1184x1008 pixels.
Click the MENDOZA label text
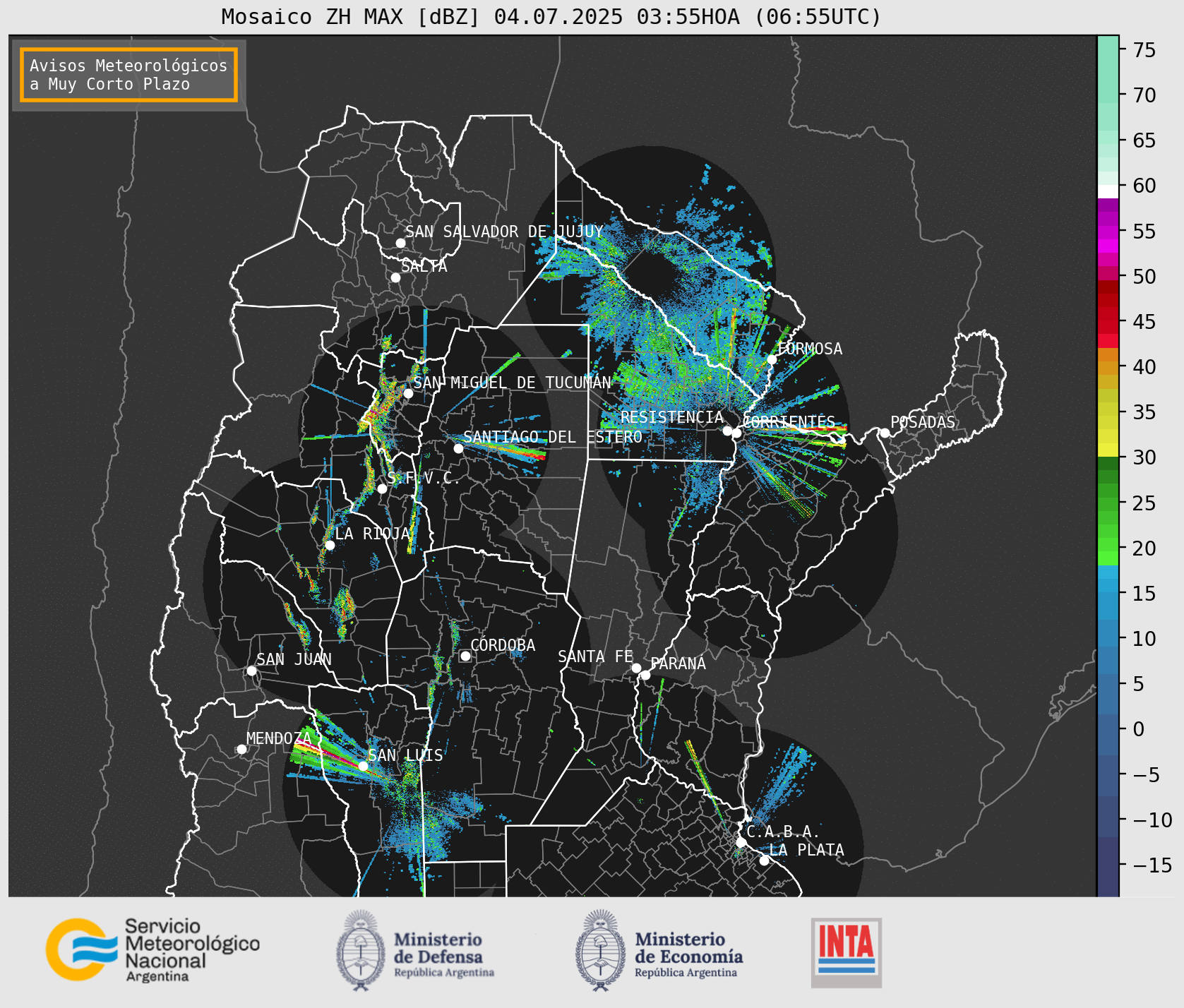[x=278, y=738]
